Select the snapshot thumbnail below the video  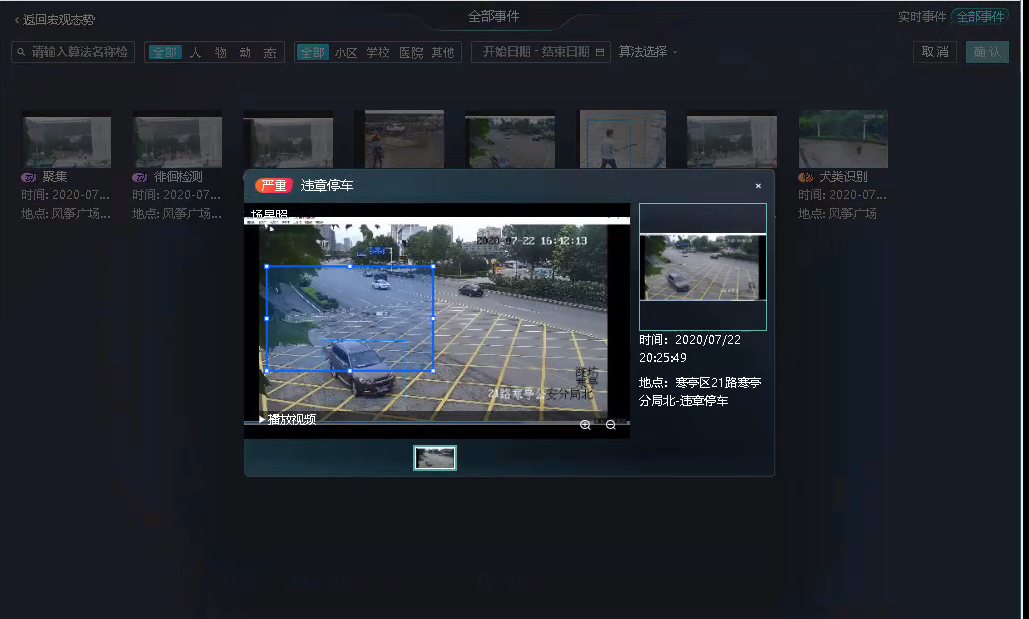click(435, 458)
